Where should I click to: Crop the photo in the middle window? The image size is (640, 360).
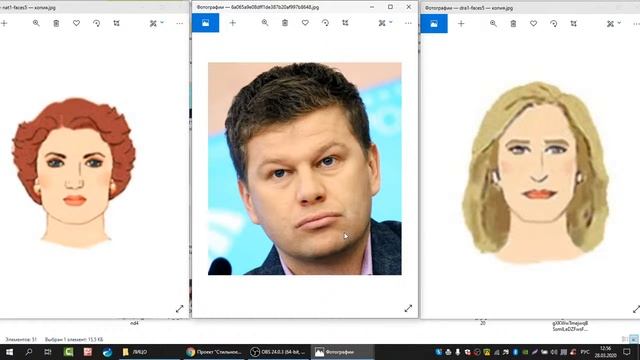(x=345, y=23)
